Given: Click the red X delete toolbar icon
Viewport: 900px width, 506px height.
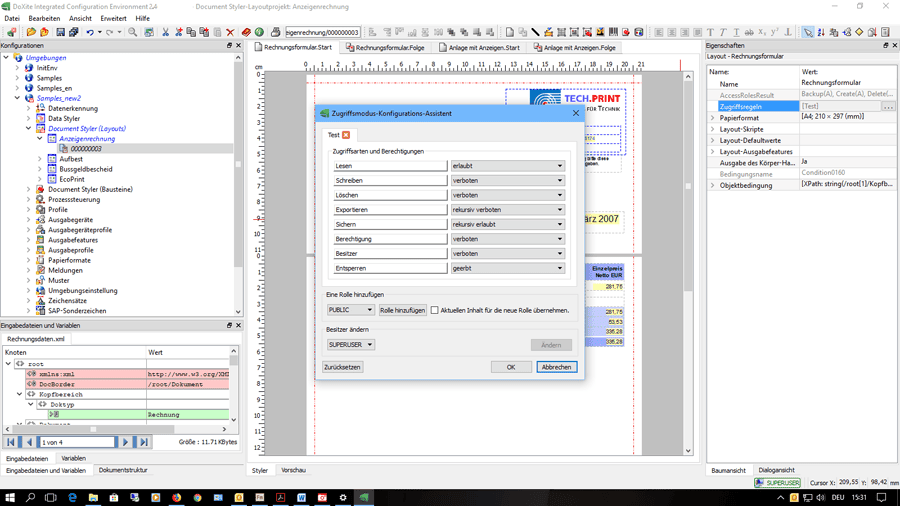Looking at the screenshot, I should 230,32.
